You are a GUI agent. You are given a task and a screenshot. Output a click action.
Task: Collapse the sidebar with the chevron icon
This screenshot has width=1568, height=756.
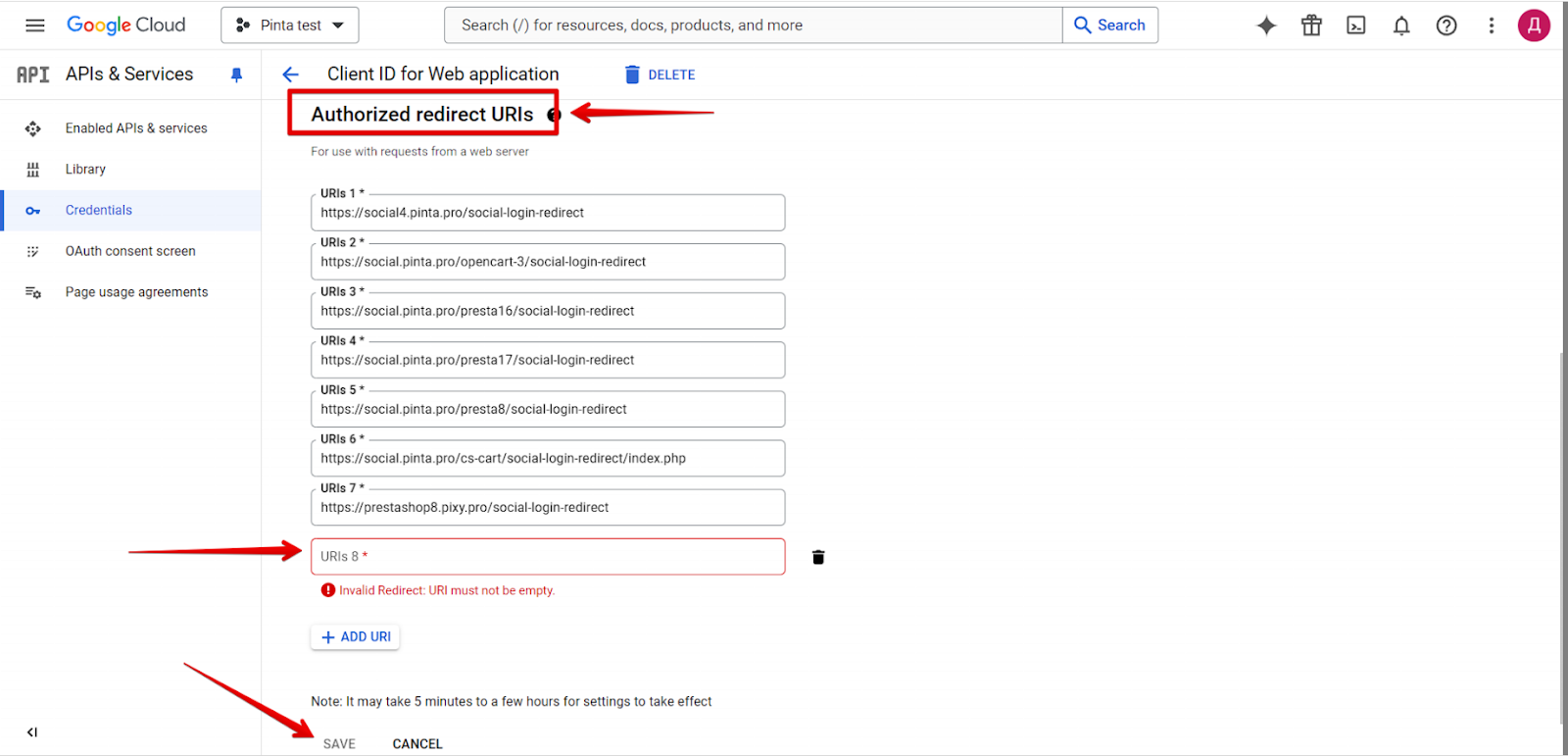[x=32, y=732]
